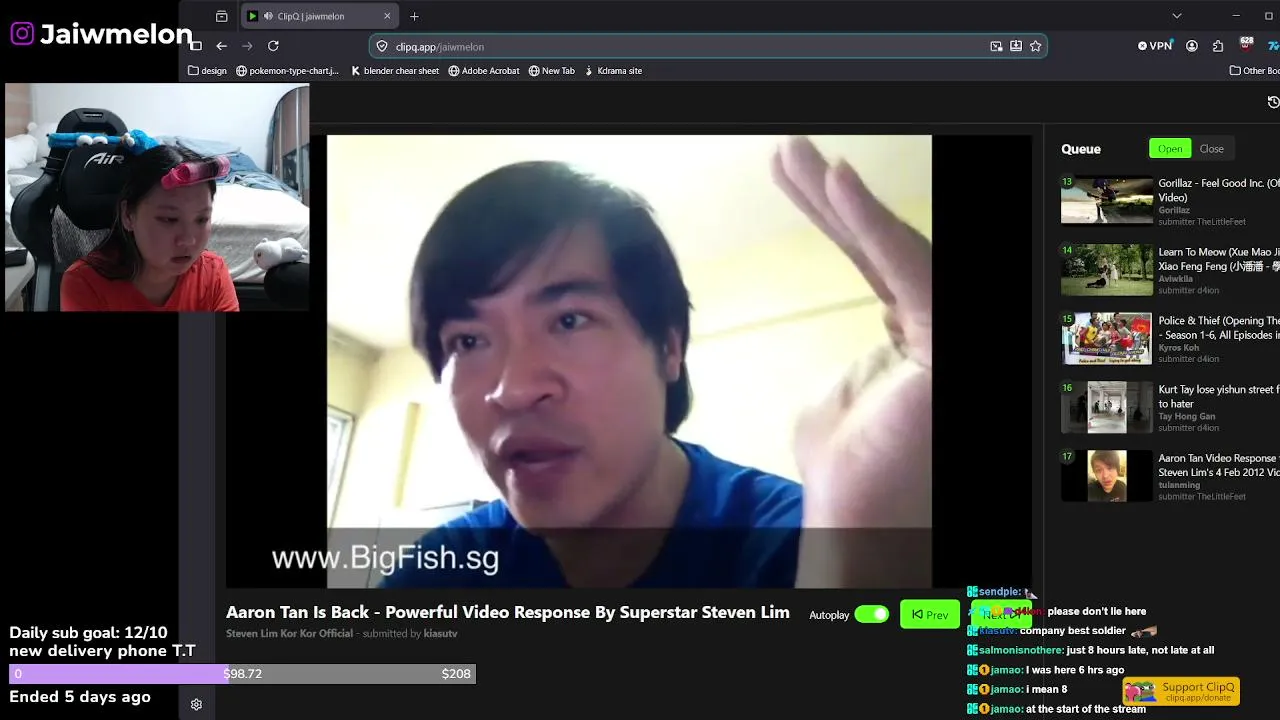The image size is (1280, 720).
Task: Toggle the browser sidebar panel icon
Action: point(196,46)
